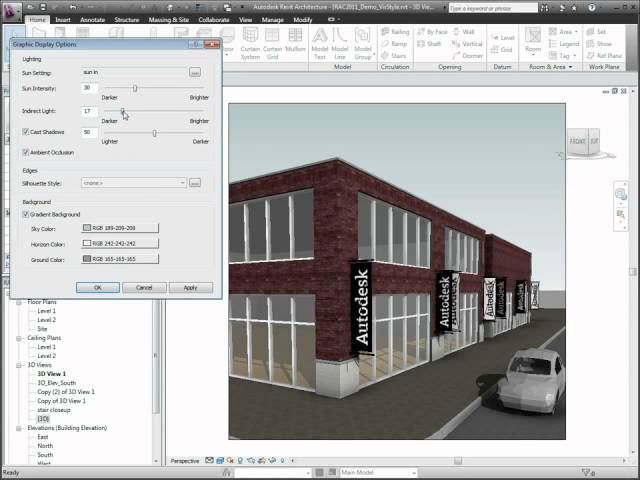Click the Apply button
The width and height of the screenshot is (640, 480).
(x=191, y=287)
